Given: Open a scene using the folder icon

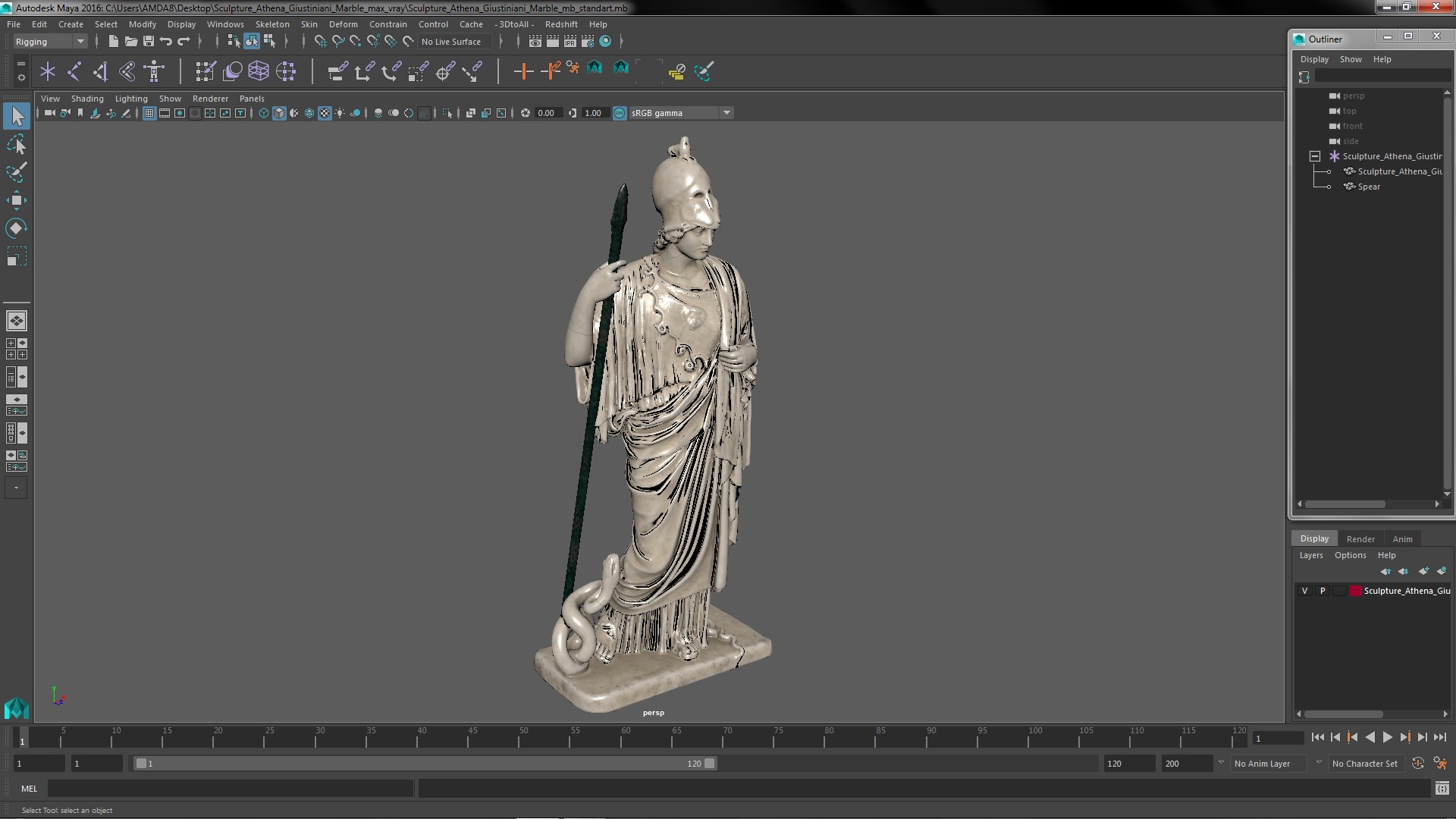Looking at the screenshot, I should 130,42.
